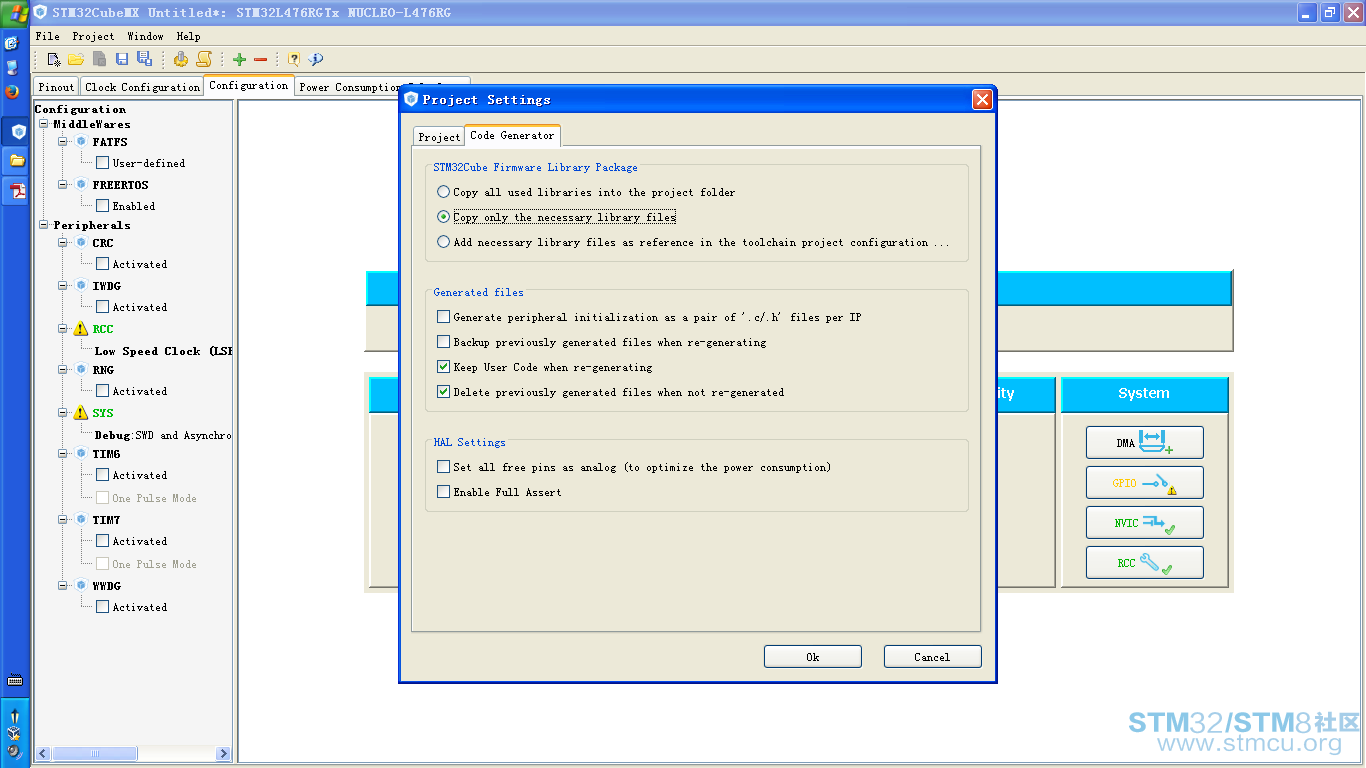Open the NVIC configuration button
Viewport: 1366px width, 768px height.
click(x=1145, y=522)
